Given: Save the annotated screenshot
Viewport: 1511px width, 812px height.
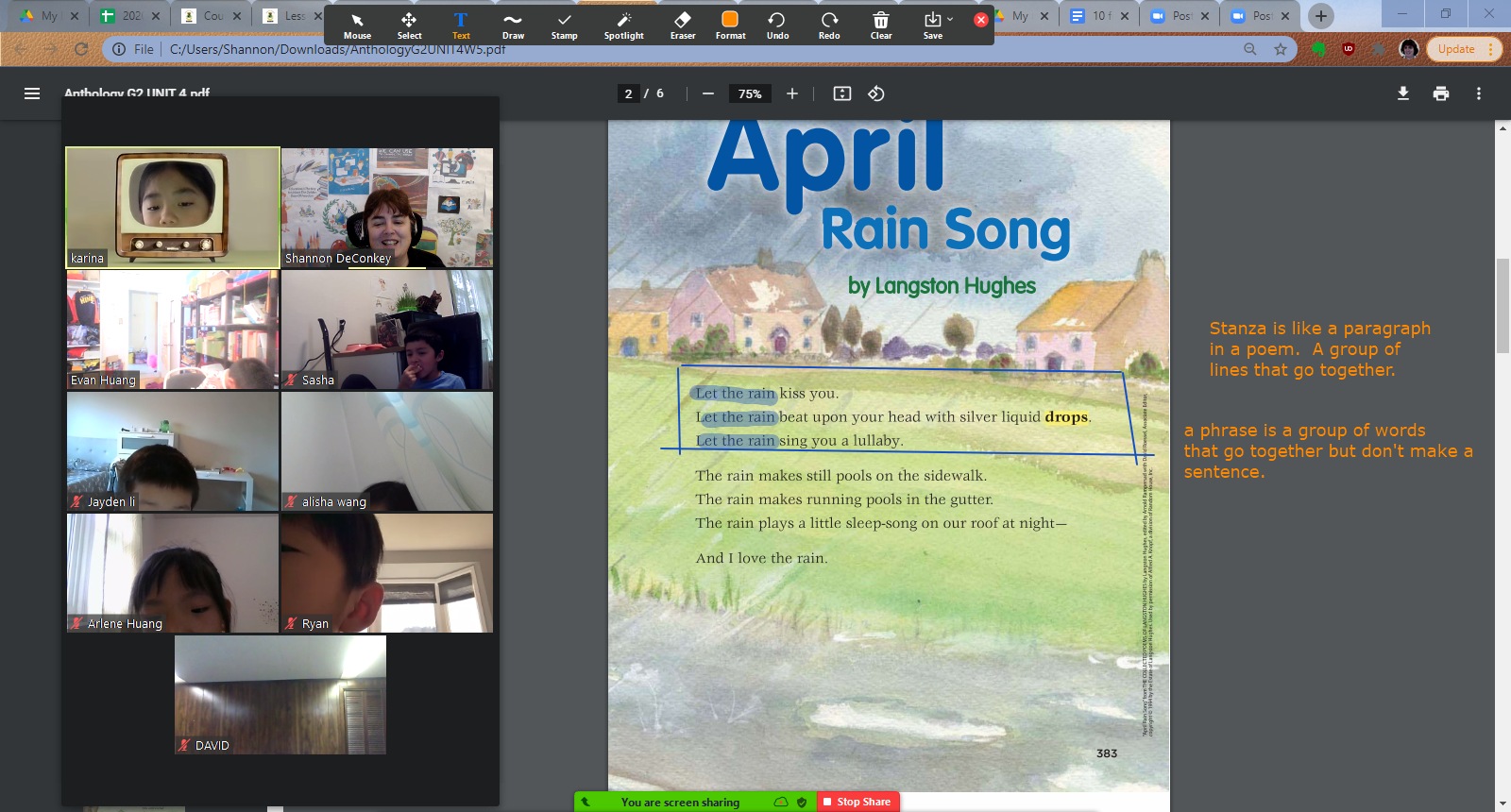Looking at the screenshot, I should pyautogui.click(x=932, y=25).
